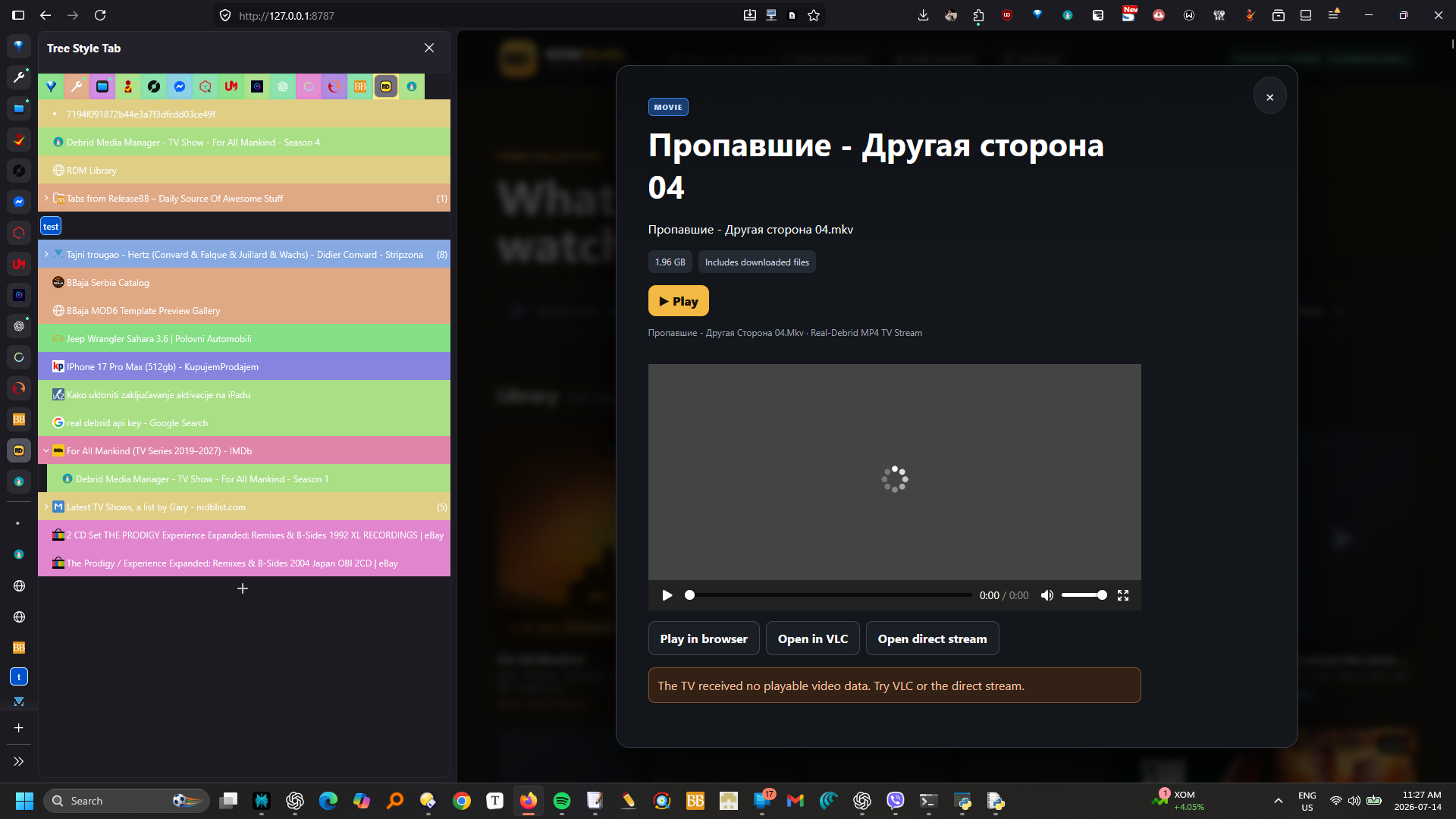Expand the vertical sidebar with double chevron
Viewport: 1456px width, 819px height.
coord(19,761)
